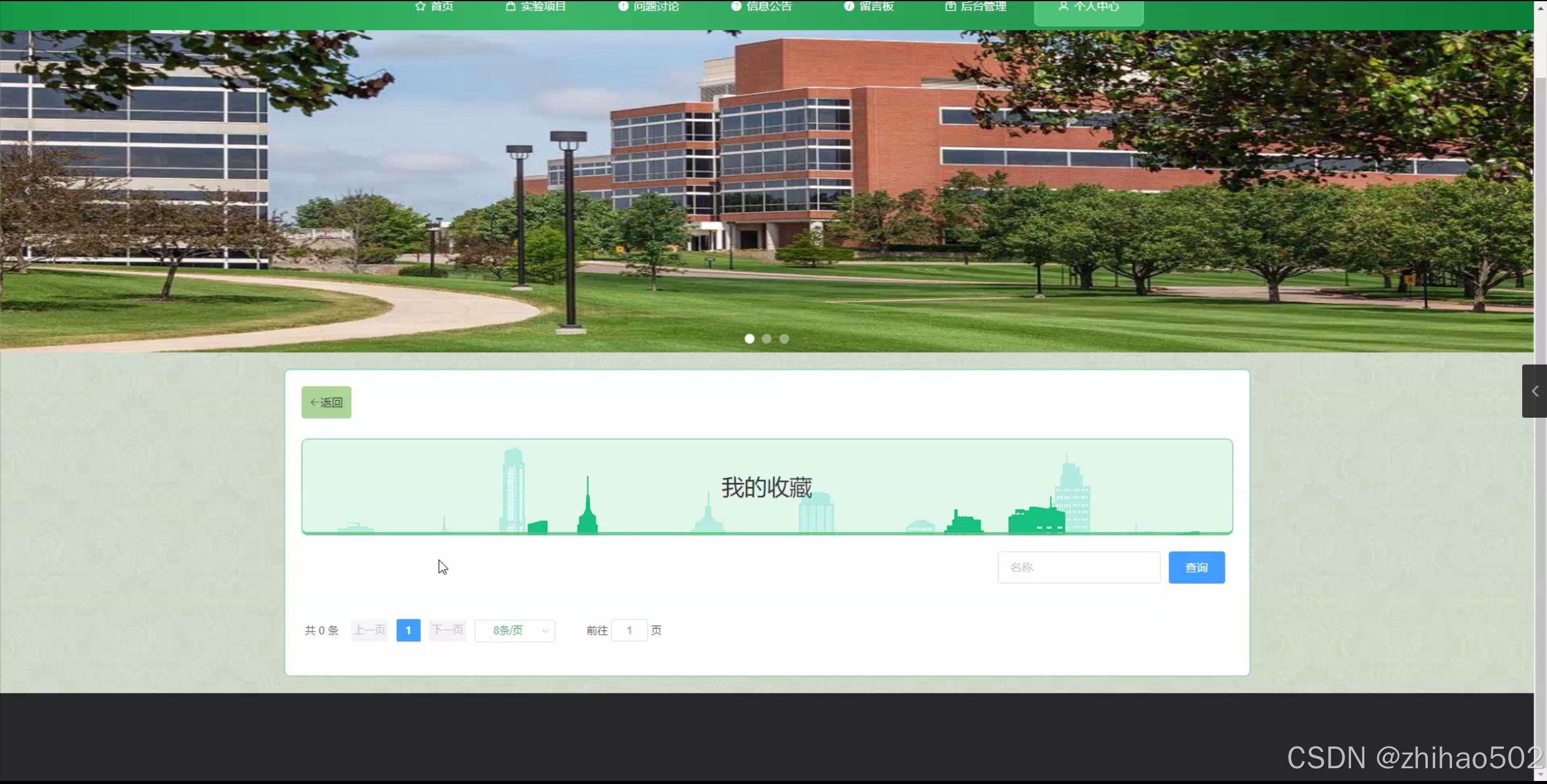Show previous carousel slide with left arrow
Screen dimensions: 1547x784
pyautogui.click(x=27, y=191)
